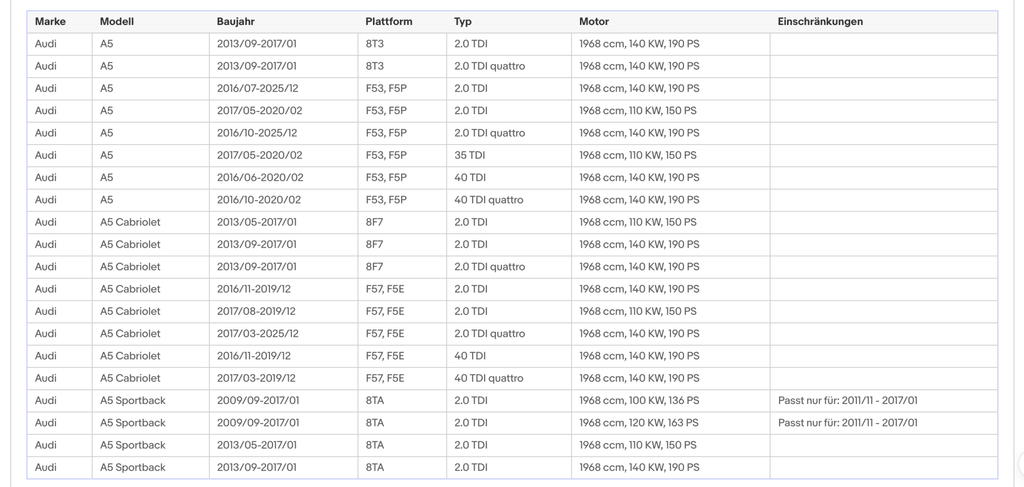This screenshot has height=487, width=1024.
Task: Click the partially visible button at right edge
Action: click(x=1021, y=464)
